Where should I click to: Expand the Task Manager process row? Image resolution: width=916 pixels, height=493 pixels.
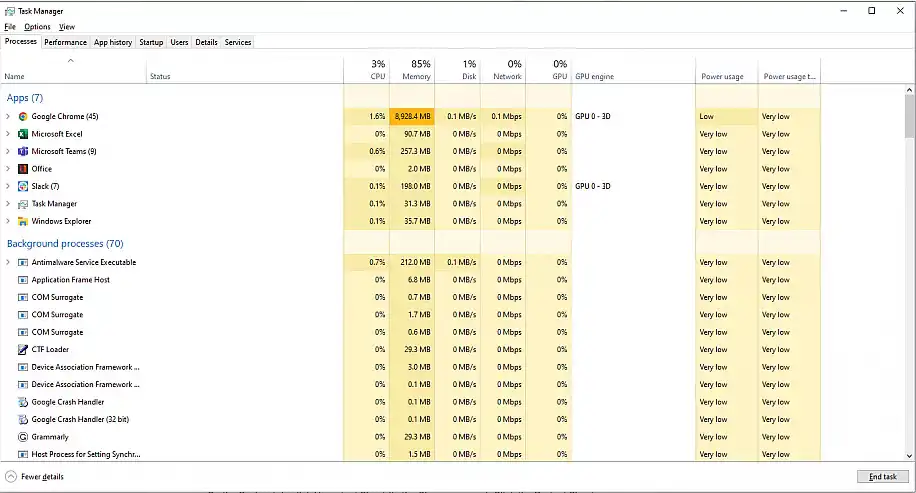pyautogui.click(x=8, y=204)
